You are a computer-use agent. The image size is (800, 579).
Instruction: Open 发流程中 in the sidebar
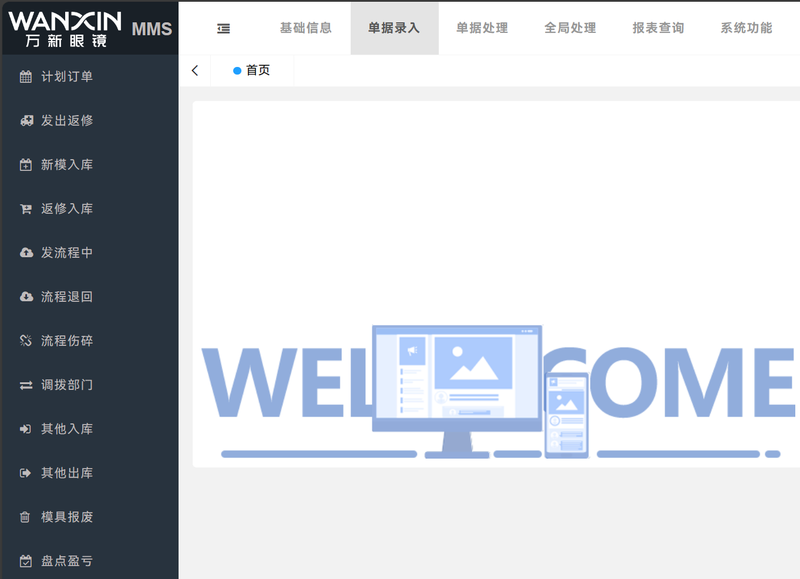[x=89, y=253]
